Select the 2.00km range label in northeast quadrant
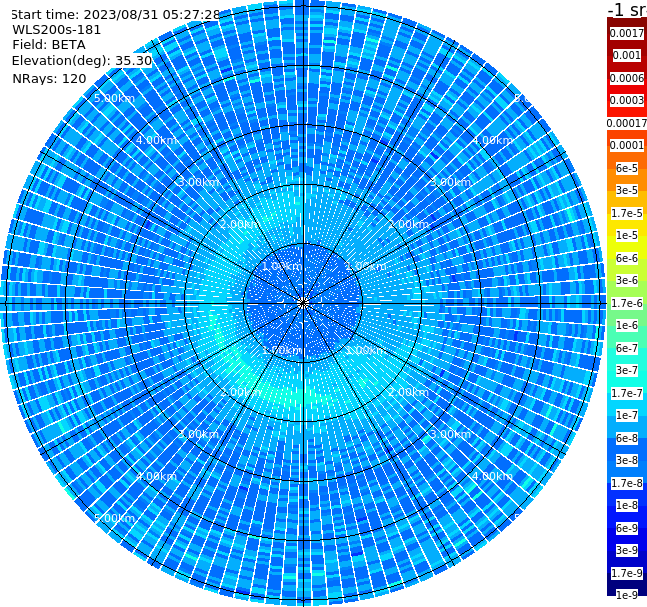The height and width of the screenshot is (607, 647). (408, 224)
